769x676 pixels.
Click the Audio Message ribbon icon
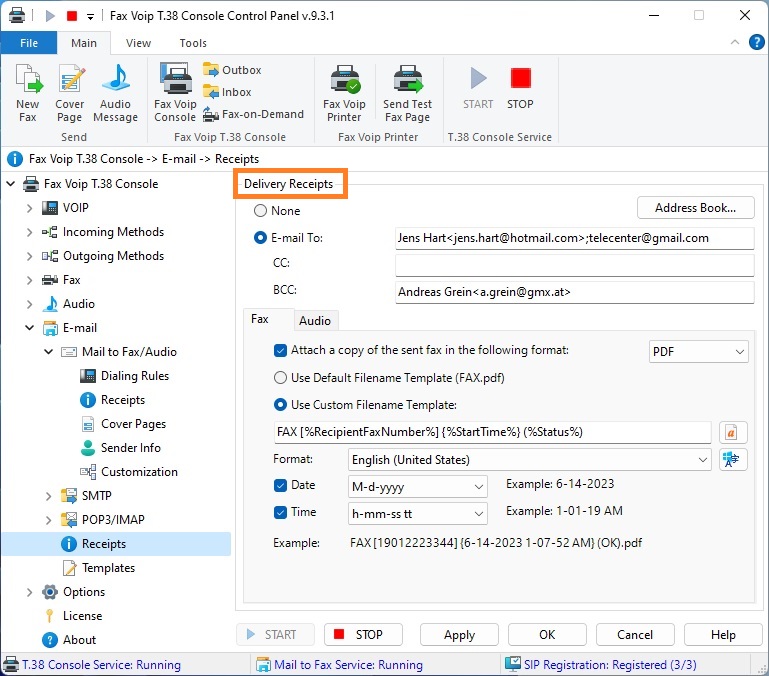click(x=115, y=93)
